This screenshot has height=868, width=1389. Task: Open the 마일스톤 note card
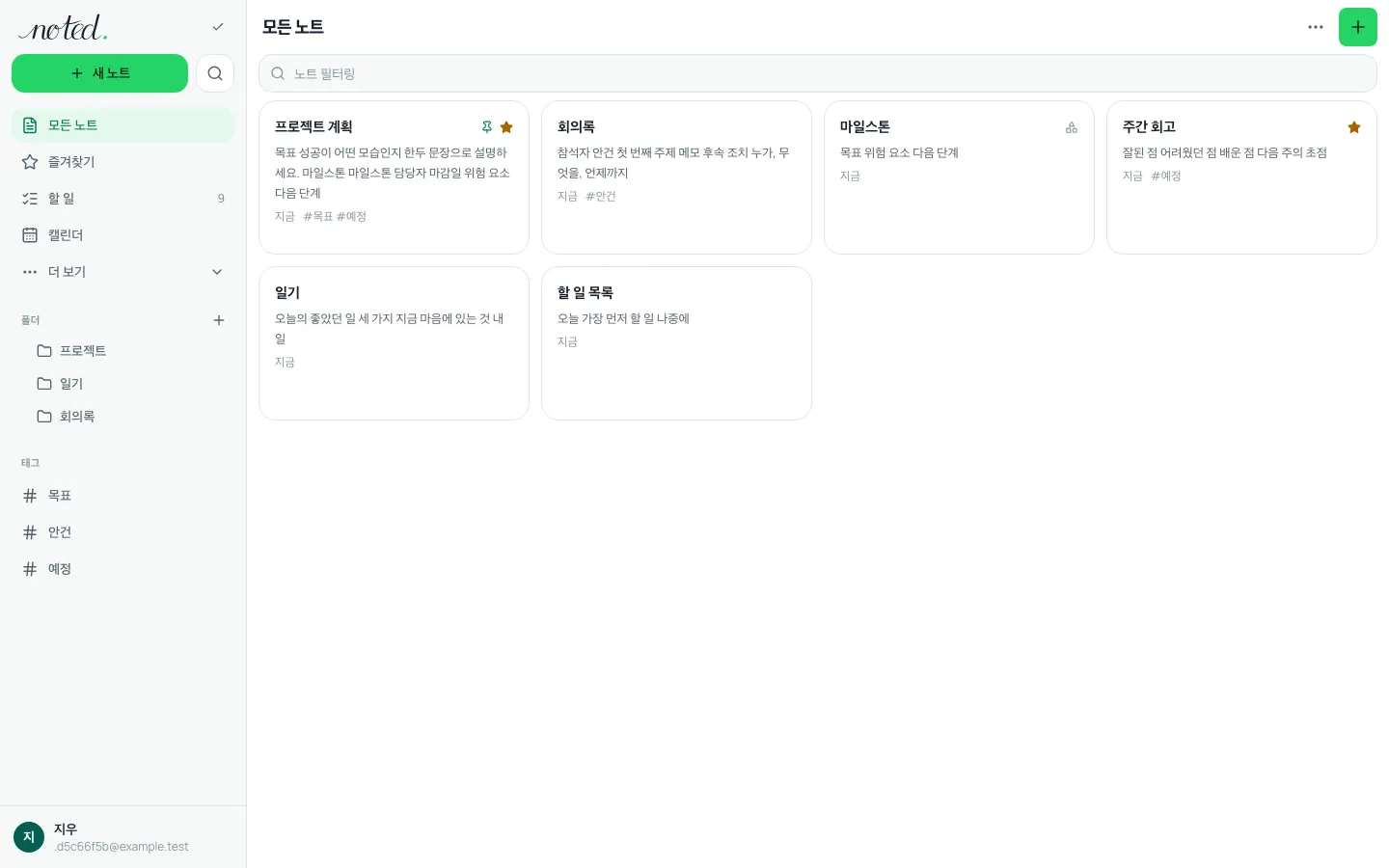959,177
